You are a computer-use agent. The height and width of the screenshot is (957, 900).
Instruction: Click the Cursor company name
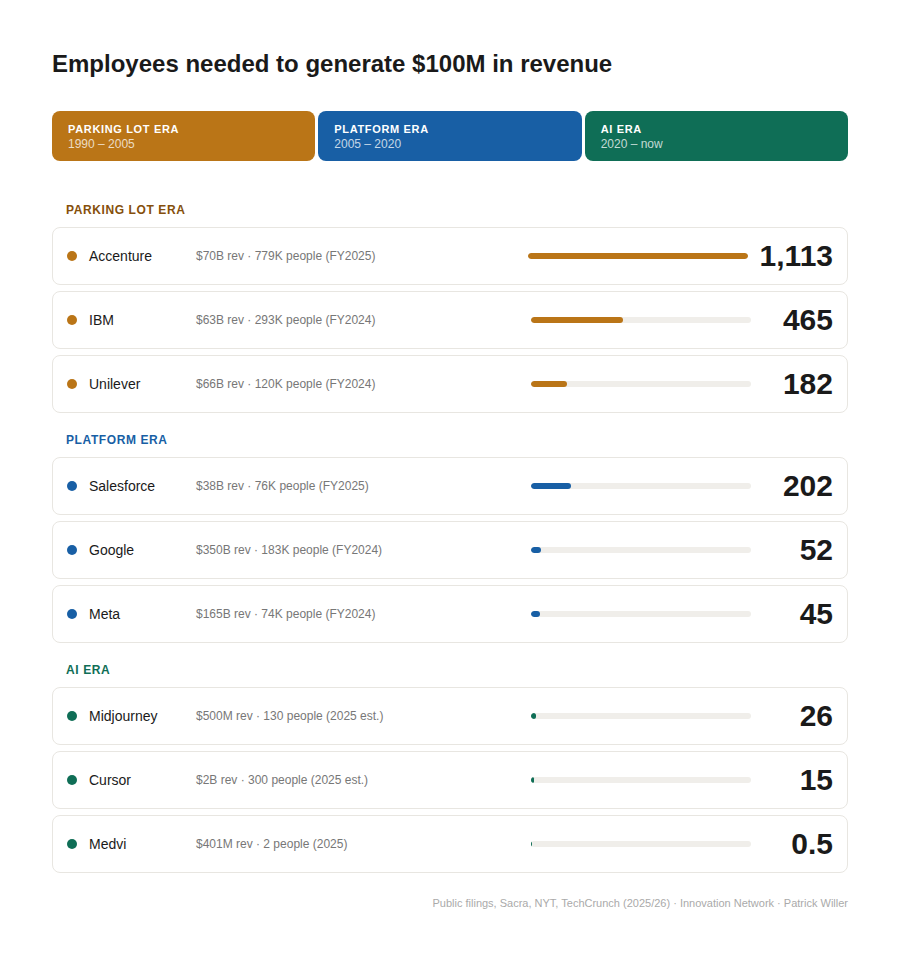110,781
